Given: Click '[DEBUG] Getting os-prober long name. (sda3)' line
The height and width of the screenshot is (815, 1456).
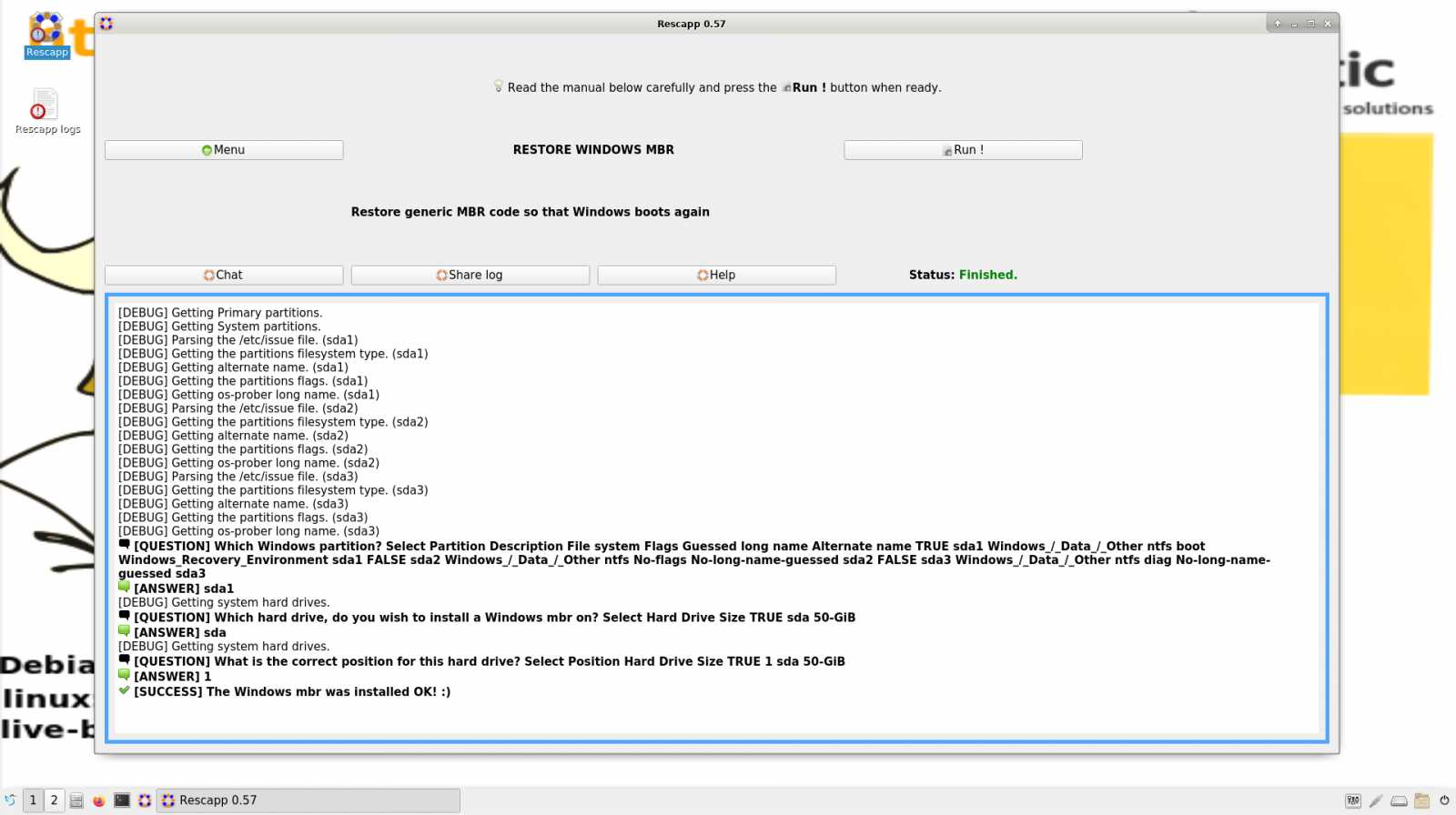Looking at the screenshot, I should coord(249,531).
